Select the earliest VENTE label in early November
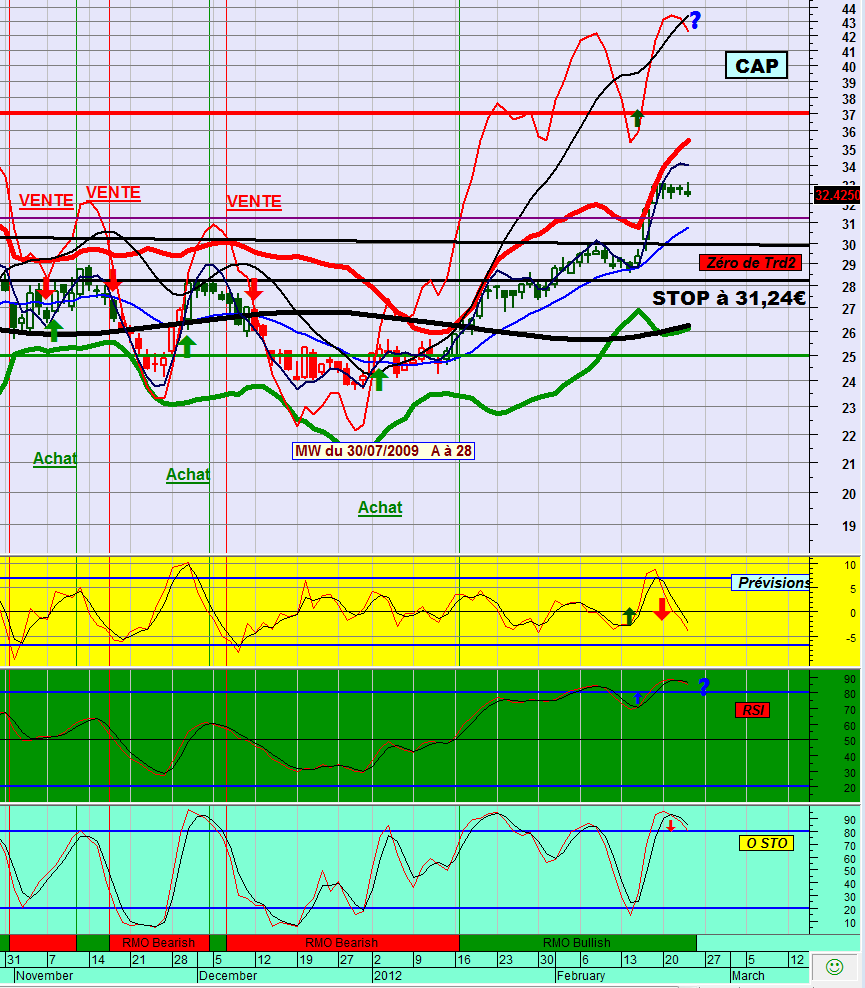 (46, 200)
